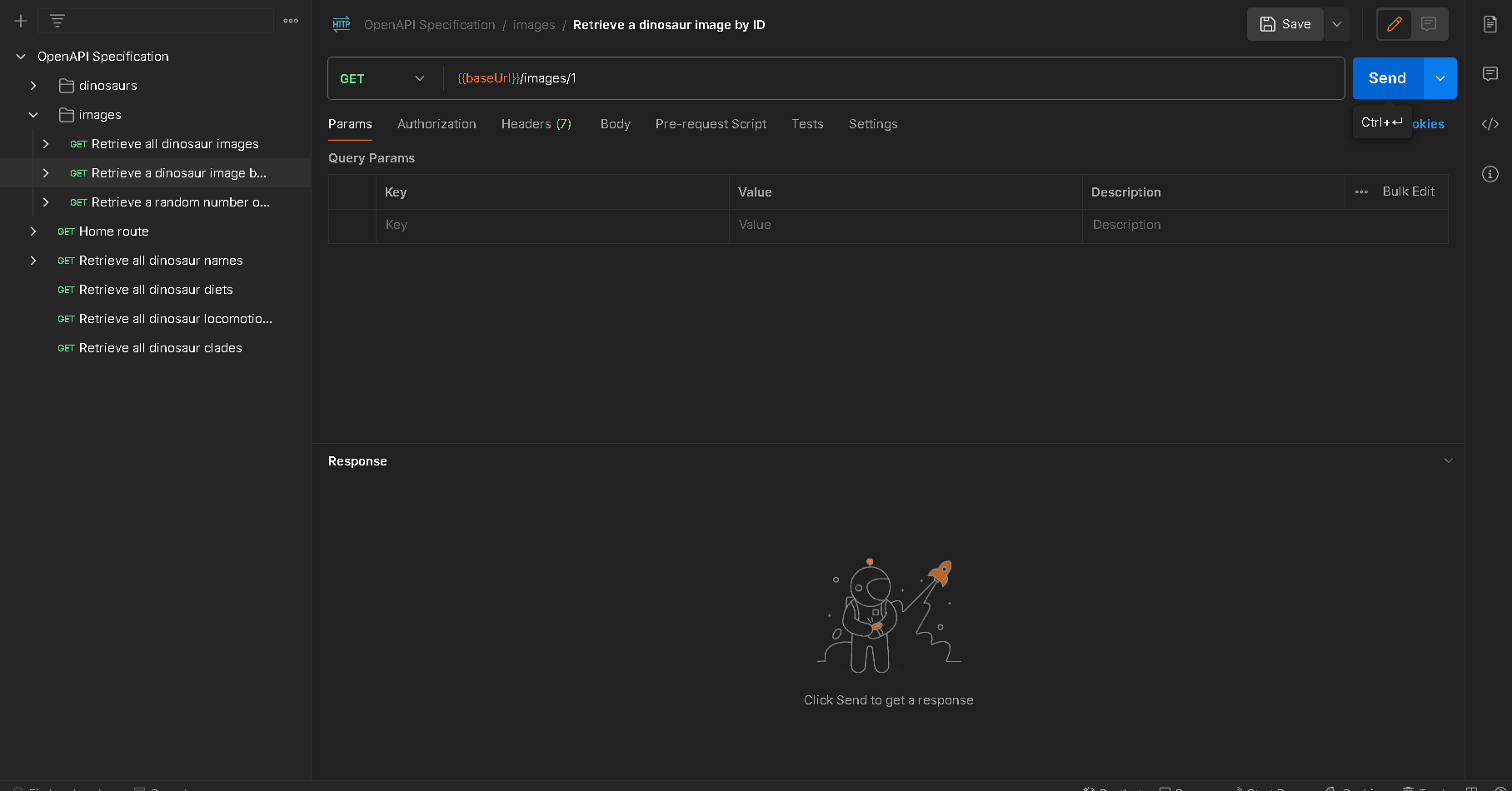
Task: Open the comments icon in right sidebar
Action: pyautogui.click(x=1490, y=74)
